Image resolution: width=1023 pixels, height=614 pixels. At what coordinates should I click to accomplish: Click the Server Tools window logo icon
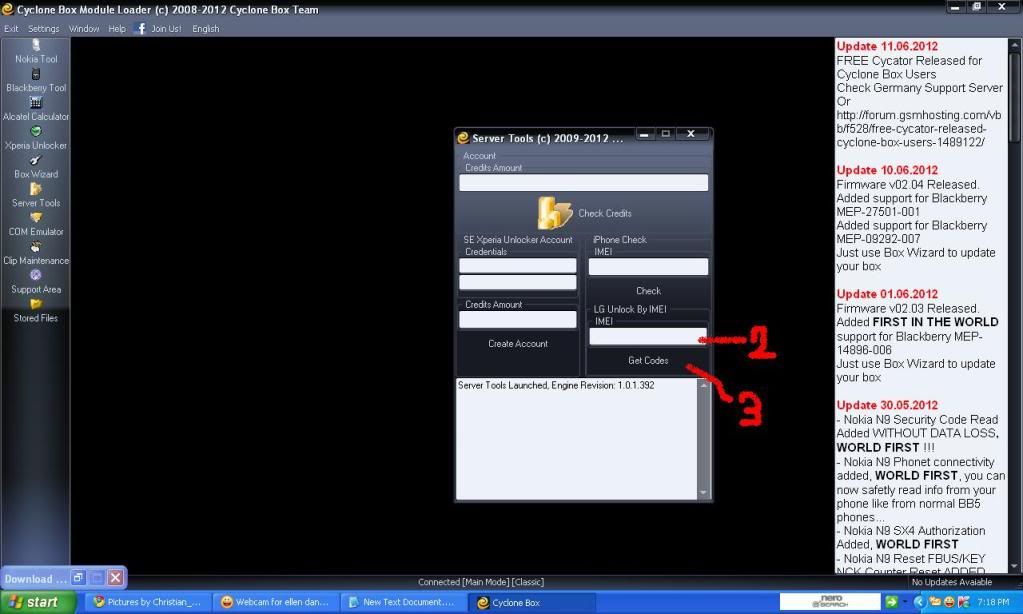[x=463, y=138]
